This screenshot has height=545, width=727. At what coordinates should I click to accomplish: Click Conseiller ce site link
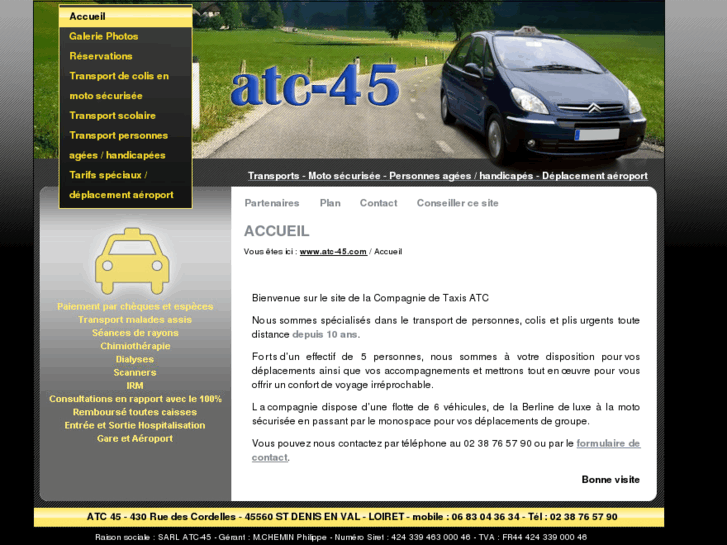(x=458, y=203)
